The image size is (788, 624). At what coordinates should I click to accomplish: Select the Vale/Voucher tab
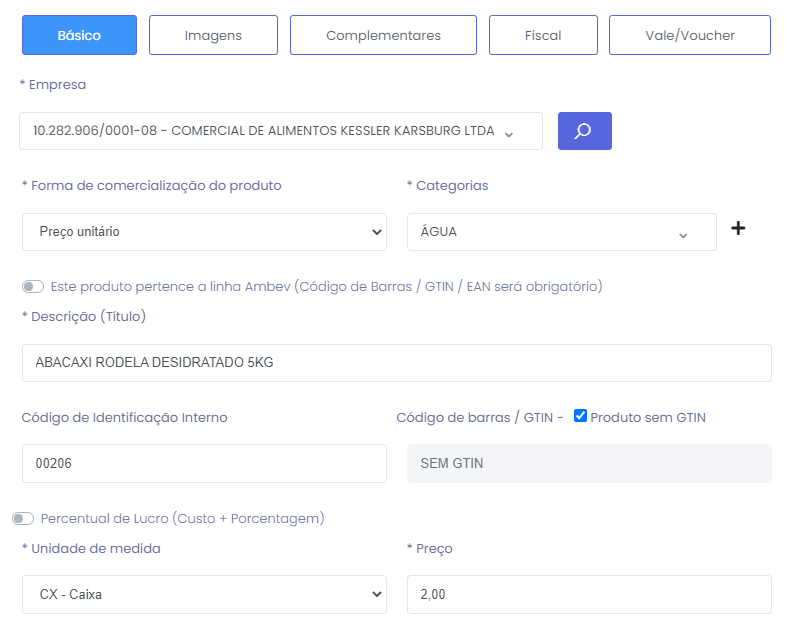click(689, 35)
